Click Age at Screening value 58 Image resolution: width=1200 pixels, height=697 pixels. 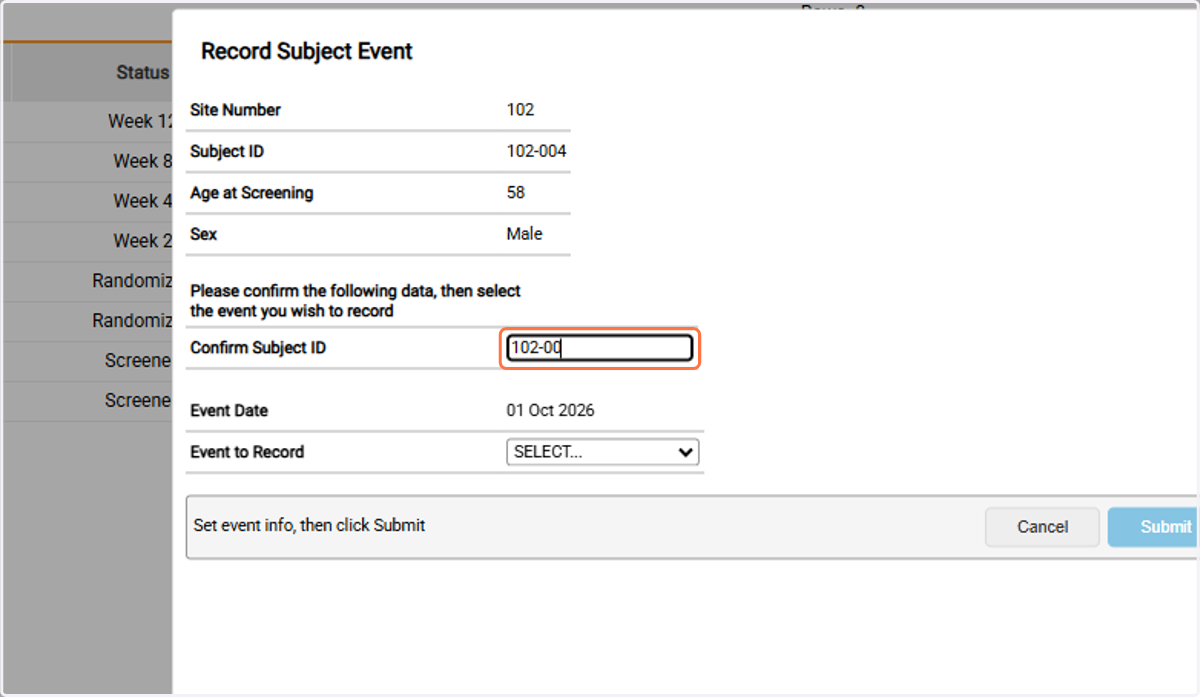coord(516,192)
